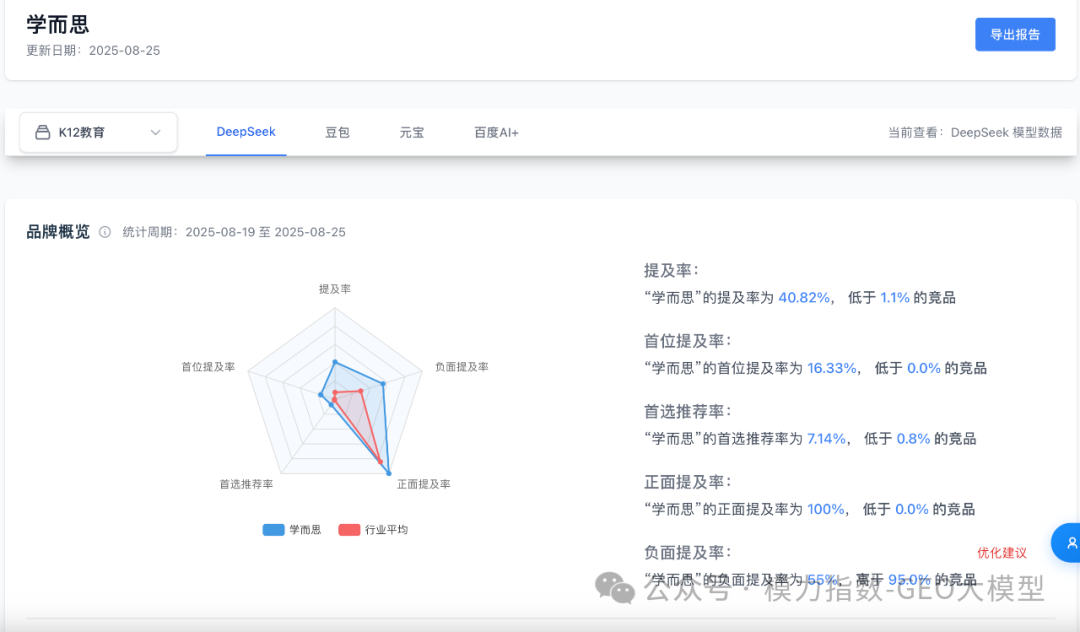Click the 当前查看: DeepSeek 模型数据 status text

click(x=975, y=132)
